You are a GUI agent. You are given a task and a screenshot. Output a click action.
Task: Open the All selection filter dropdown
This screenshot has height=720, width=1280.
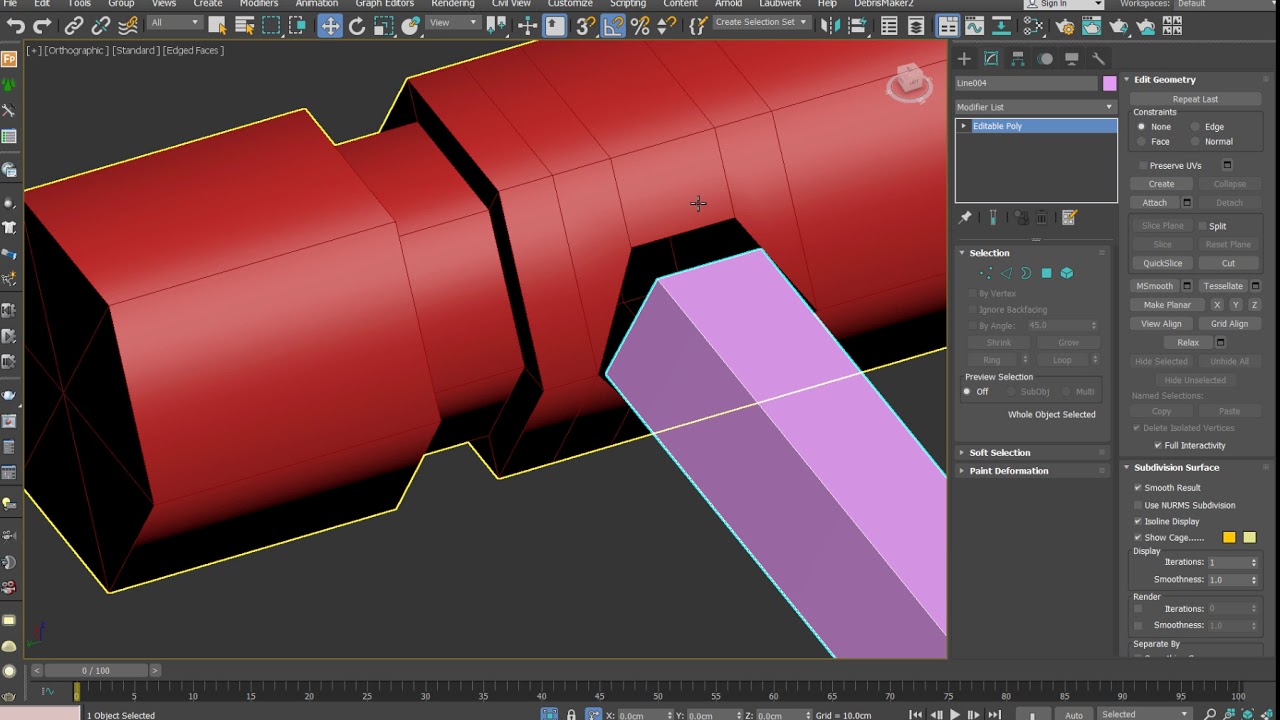tap(174, 23)
